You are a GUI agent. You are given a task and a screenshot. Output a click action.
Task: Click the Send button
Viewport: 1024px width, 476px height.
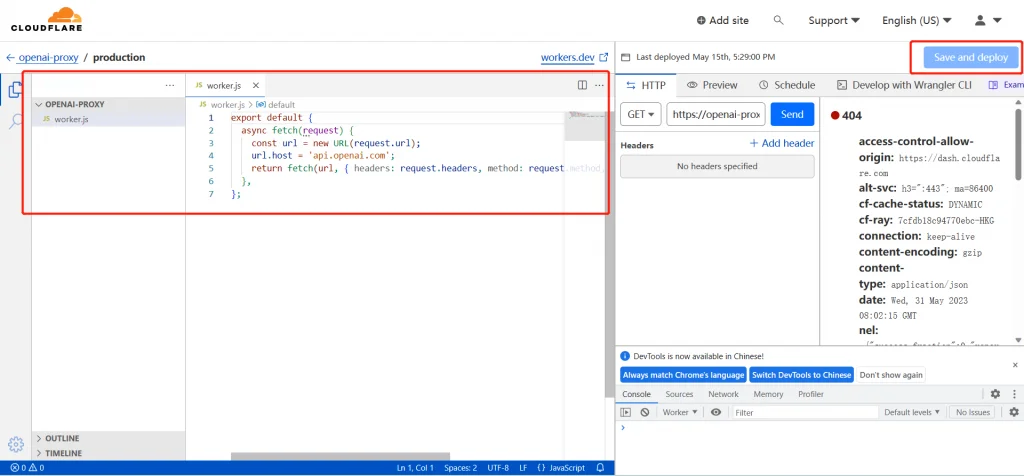point(792,114)
